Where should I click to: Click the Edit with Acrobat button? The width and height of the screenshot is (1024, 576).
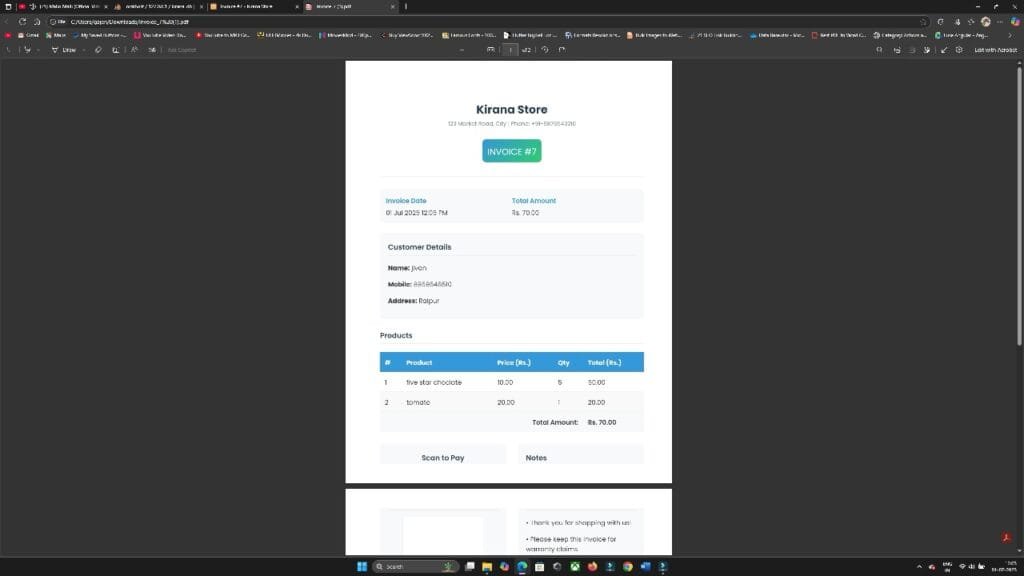pyautogui.click(x=996, y=49)
